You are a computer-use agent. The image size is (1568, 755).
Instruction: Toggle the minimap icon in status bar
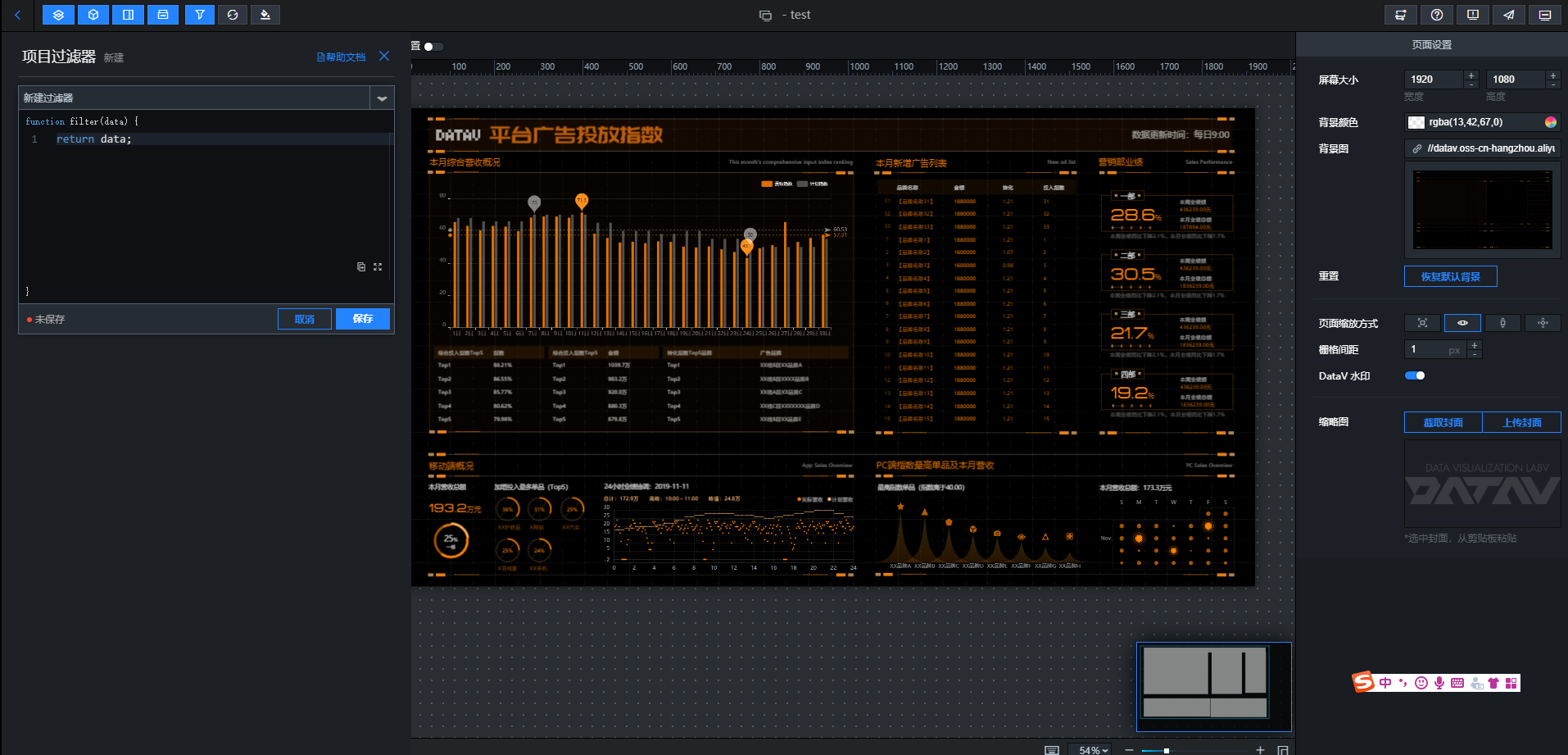[x=1283, y=750]
